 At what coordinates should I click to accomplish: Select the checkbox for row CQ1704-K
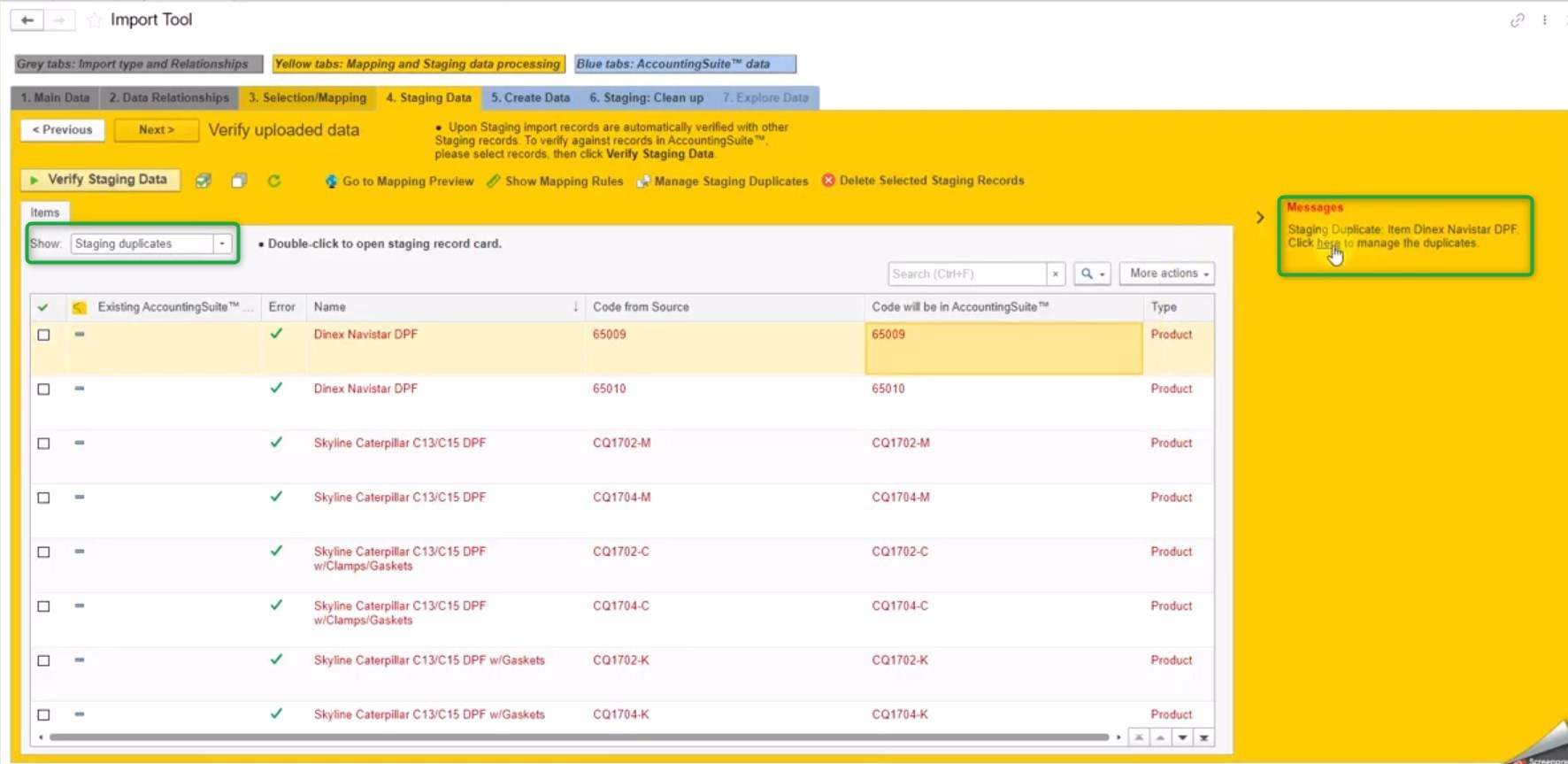43,714
